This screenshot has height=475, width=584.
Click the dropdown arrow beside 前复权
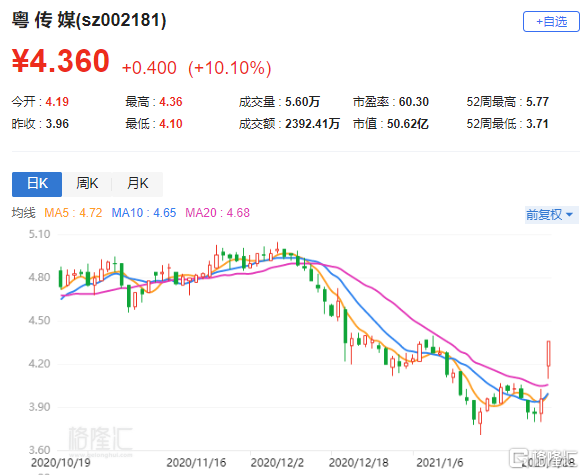(569, 215)
